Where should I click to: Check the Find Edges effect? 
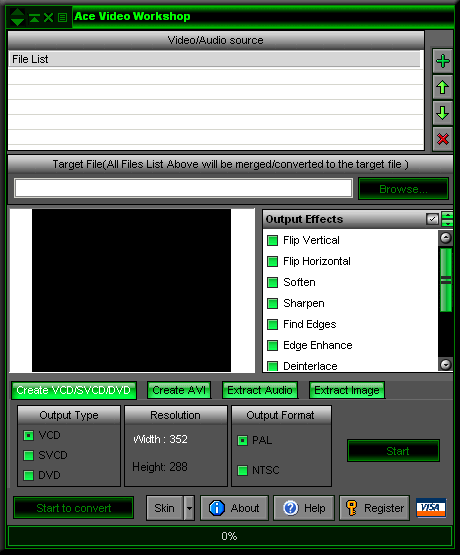click(272, 324)
